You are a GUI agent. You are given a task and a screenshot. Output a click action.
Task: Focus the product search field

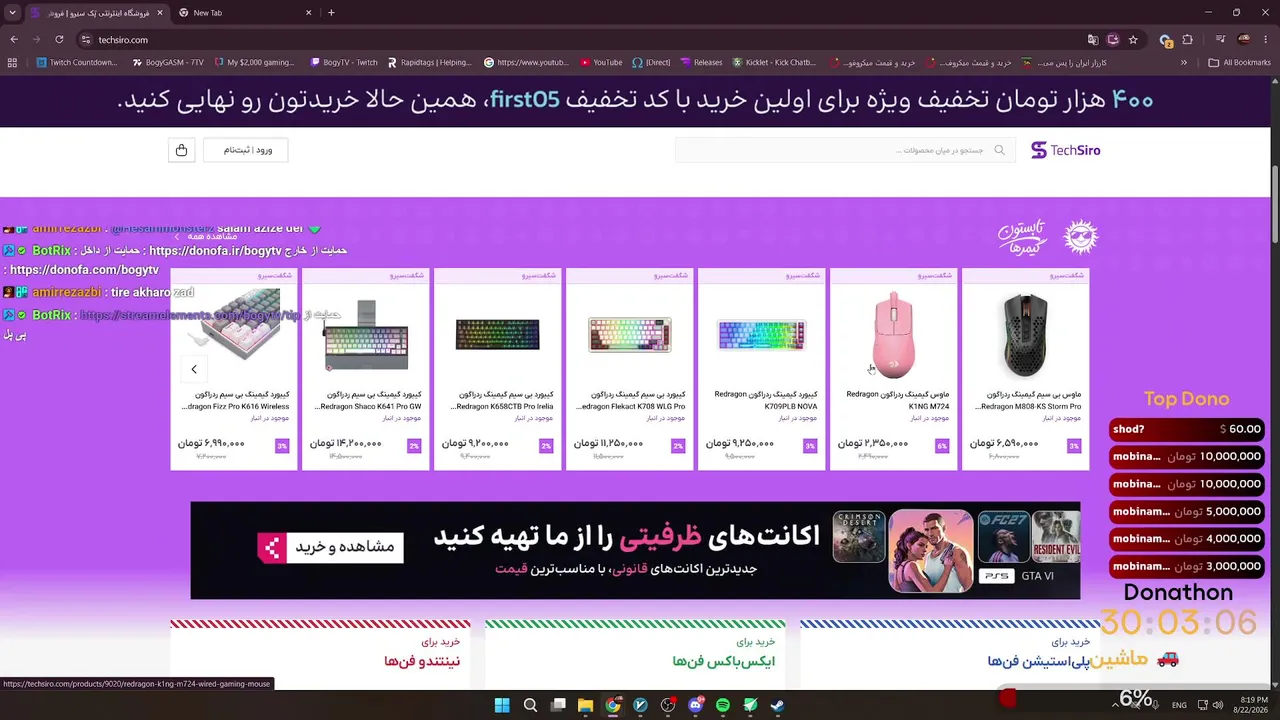[x=845, y=150]
